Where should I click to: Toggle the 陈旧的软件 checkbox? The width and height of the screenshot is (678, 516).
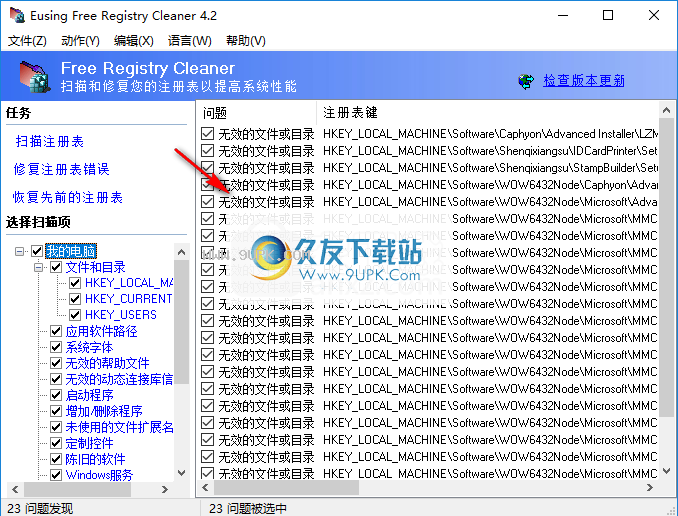coord(56,459)
